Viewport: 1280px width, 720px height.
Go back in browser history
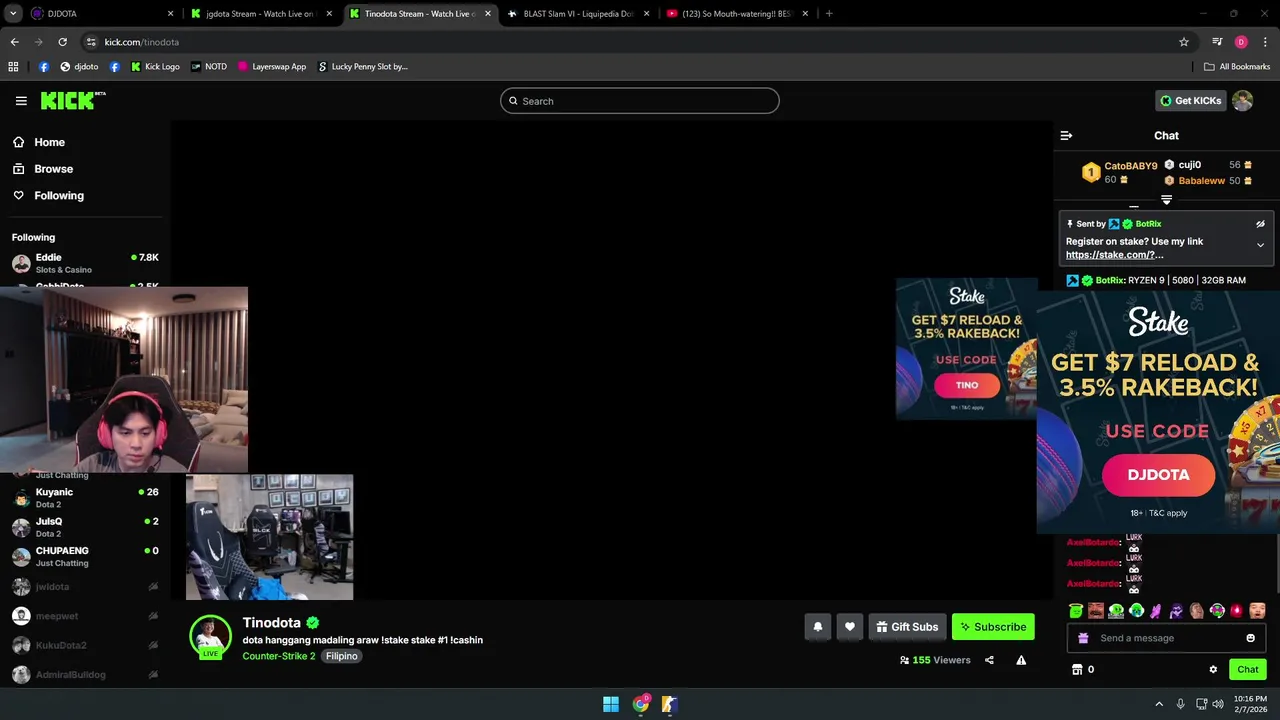coord(14,42)
